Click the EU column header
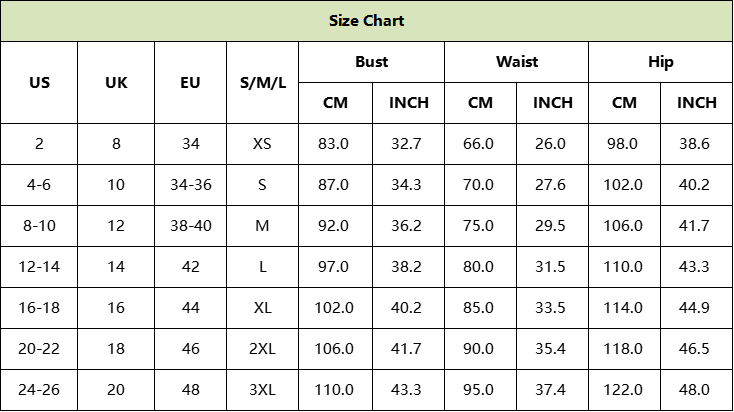The image size is (734, 412). click(191, 82)
